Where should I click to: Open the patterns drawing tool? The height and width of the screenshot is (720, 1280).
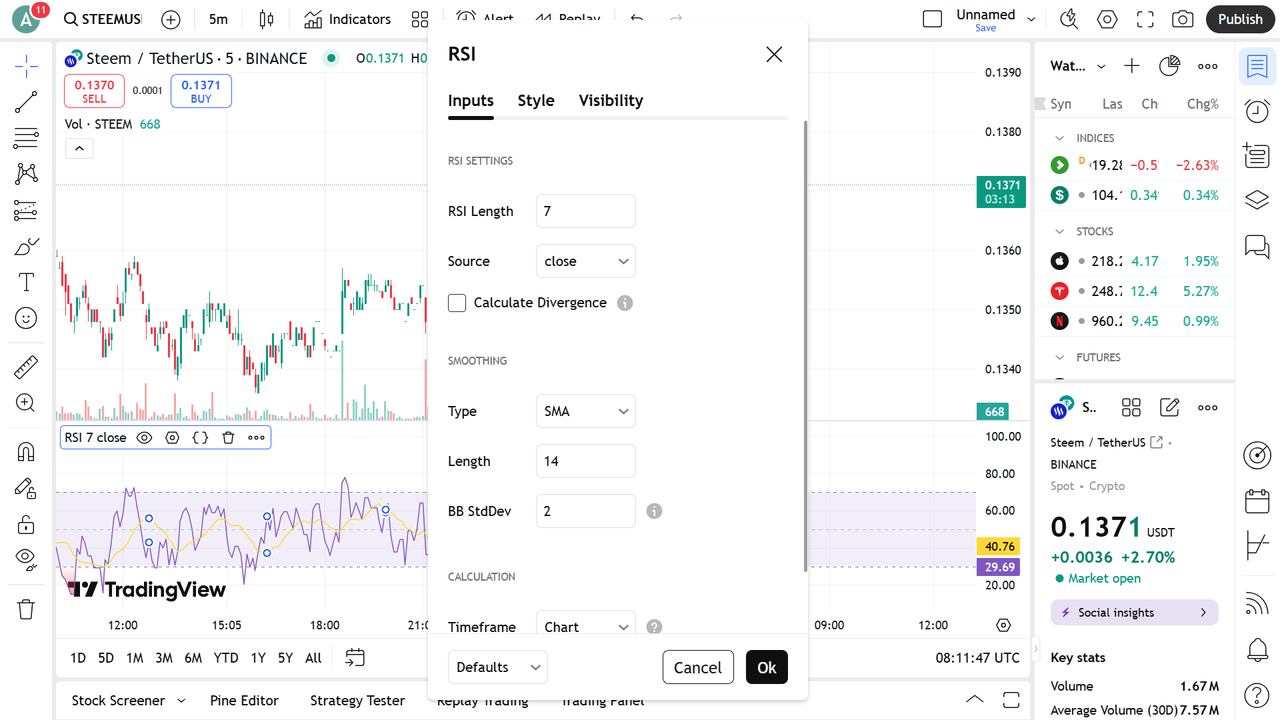tap(26, 174)
